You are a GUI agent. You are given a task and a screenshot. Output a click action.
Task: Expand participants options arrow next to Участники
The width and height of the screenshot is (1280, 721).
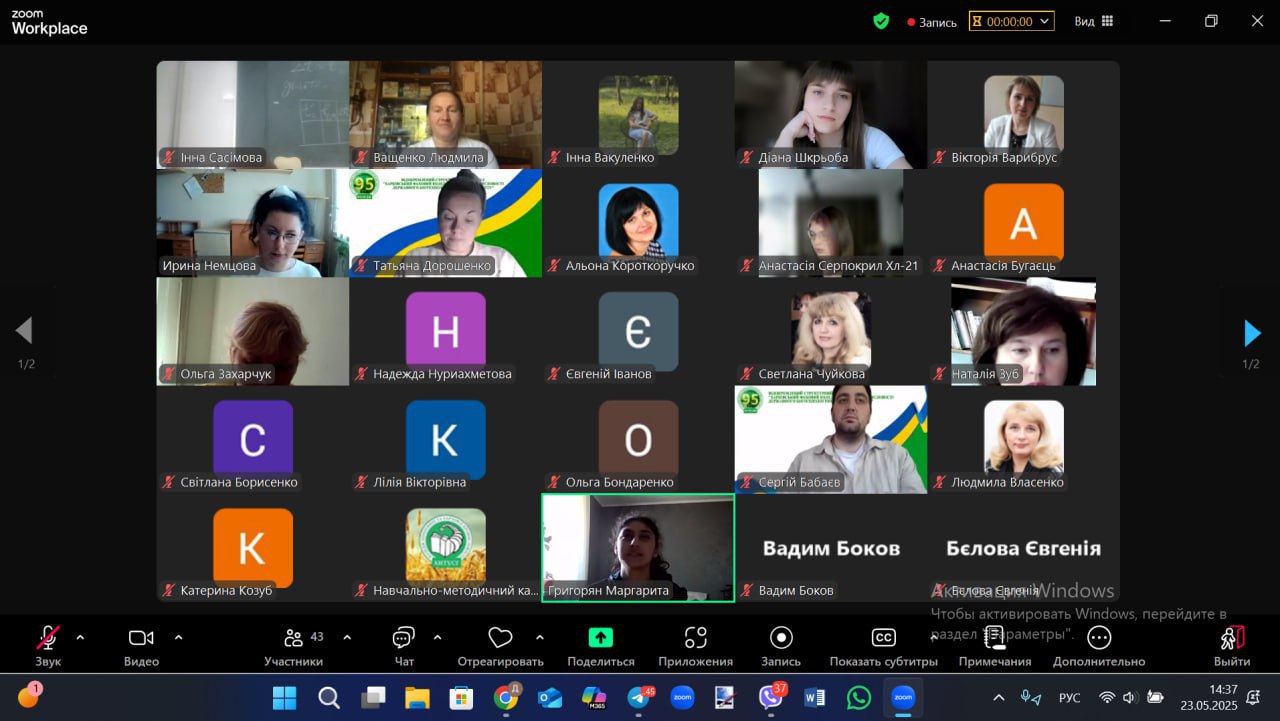click(347, 637)
